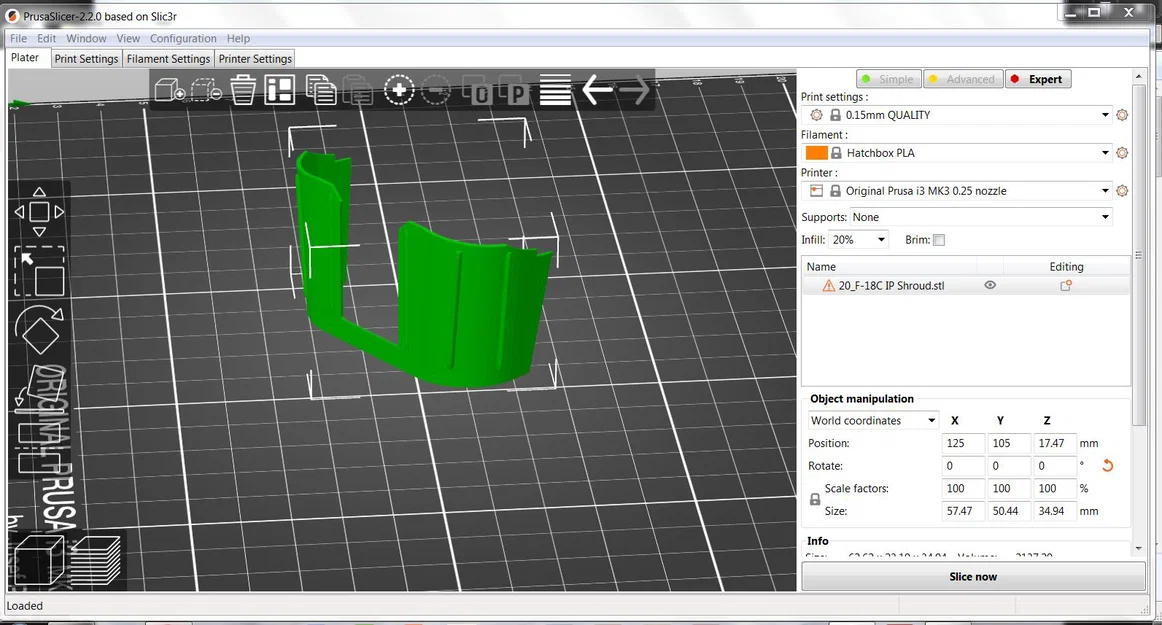Viewport: 1162px width, 625px height.
Task: Click the Remove instance minus icon
Action: tap(436, 90)
